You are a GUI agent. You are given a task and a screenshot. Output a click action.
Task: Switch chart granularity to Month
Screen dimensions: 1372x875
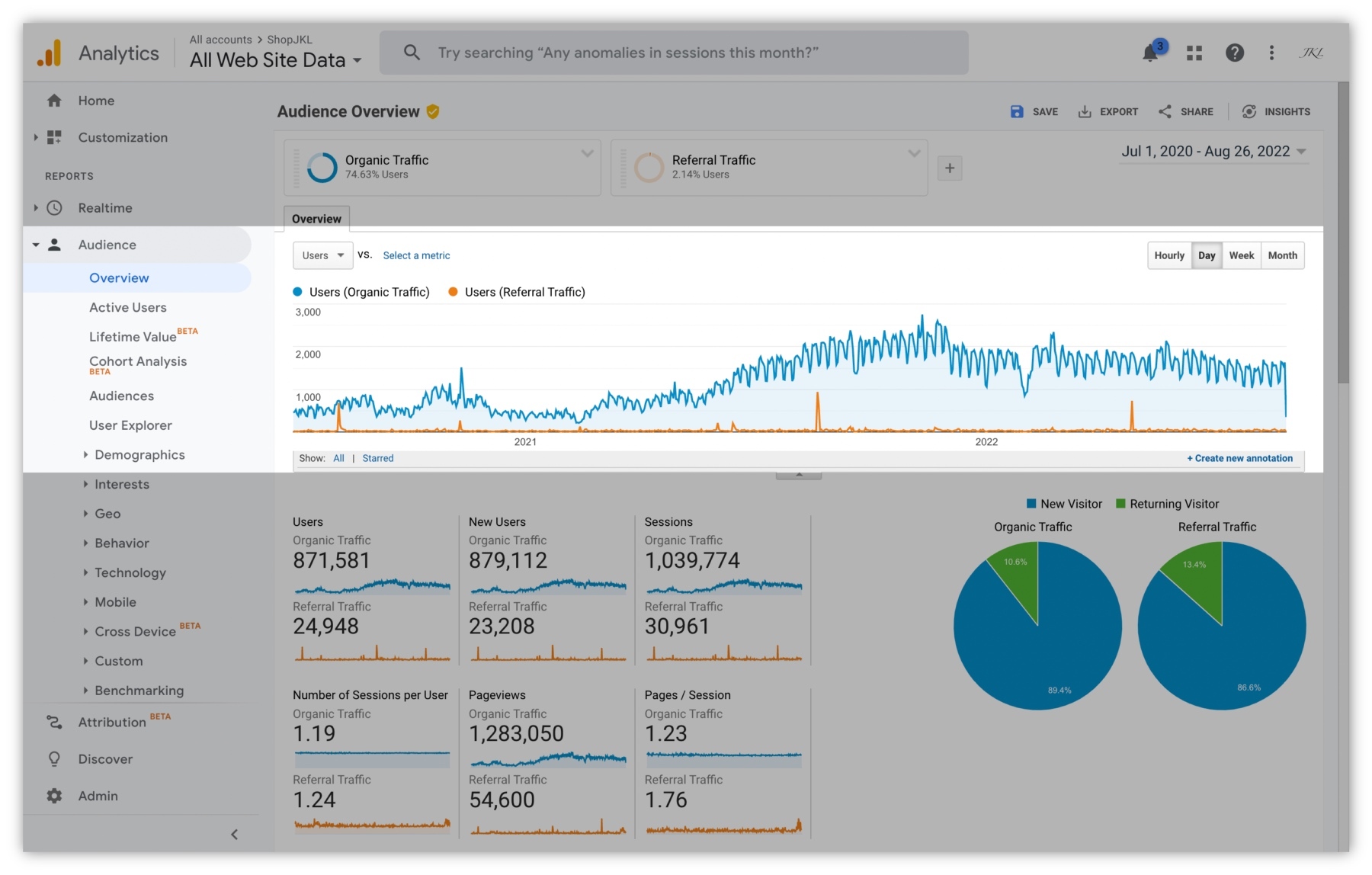1282,256
